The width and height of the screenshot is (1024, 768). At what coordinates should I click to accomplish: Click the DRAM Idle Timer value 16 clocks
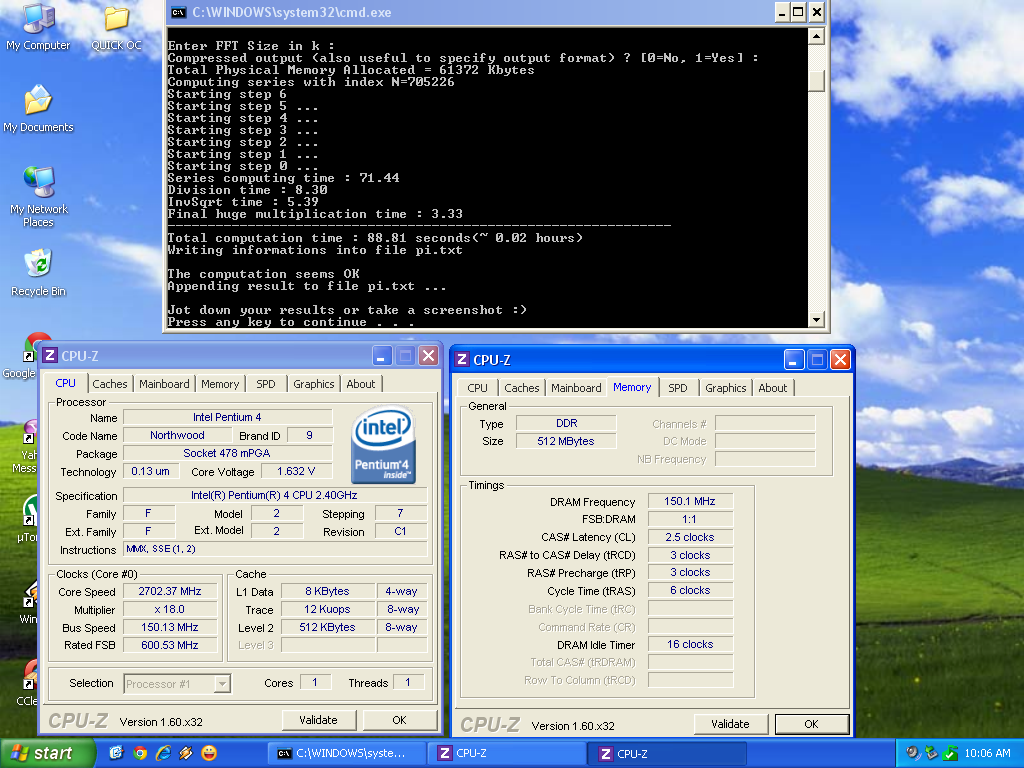[690, 645]
